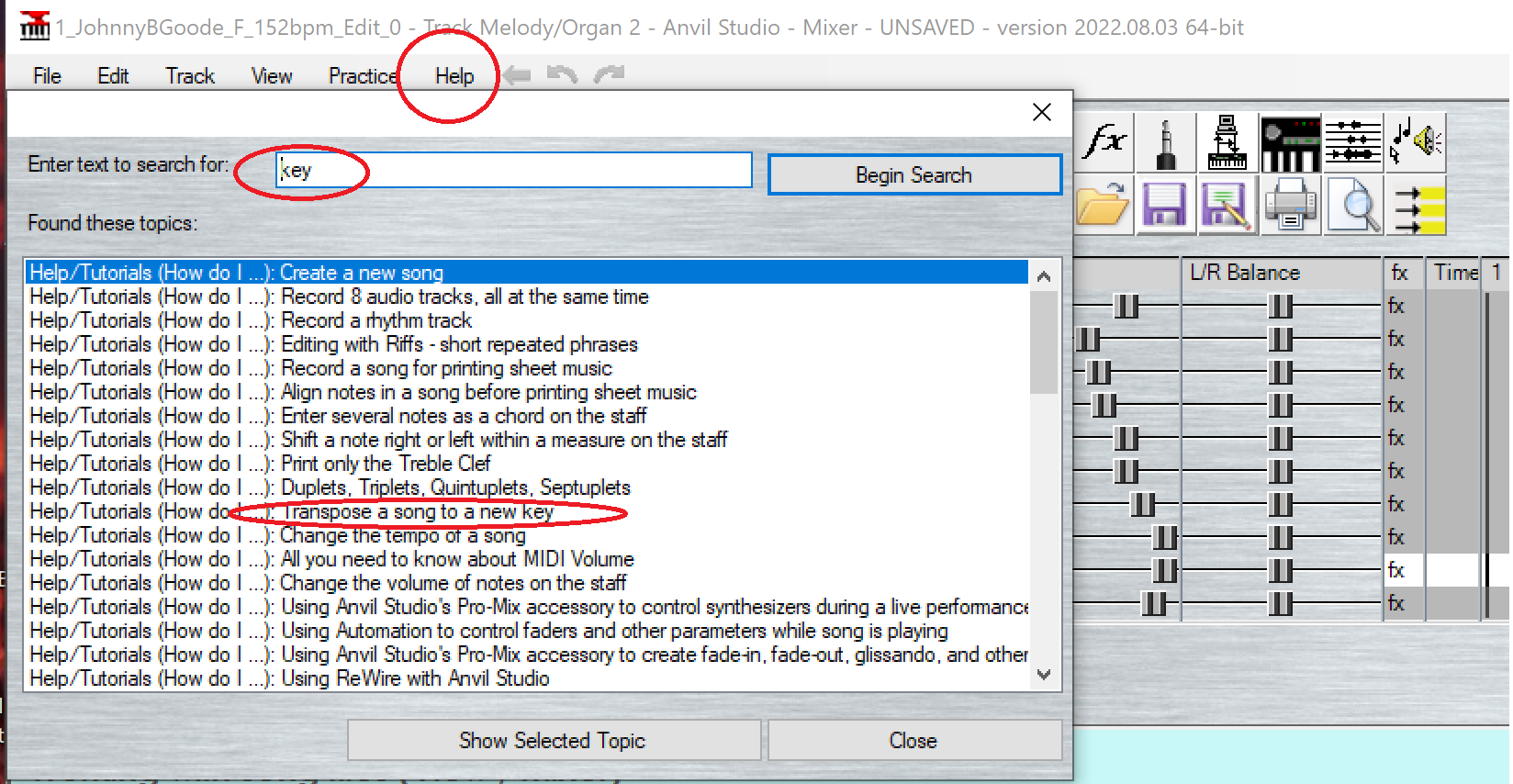Select 'Transpose a song to a new key' topic

click(417, 511)
